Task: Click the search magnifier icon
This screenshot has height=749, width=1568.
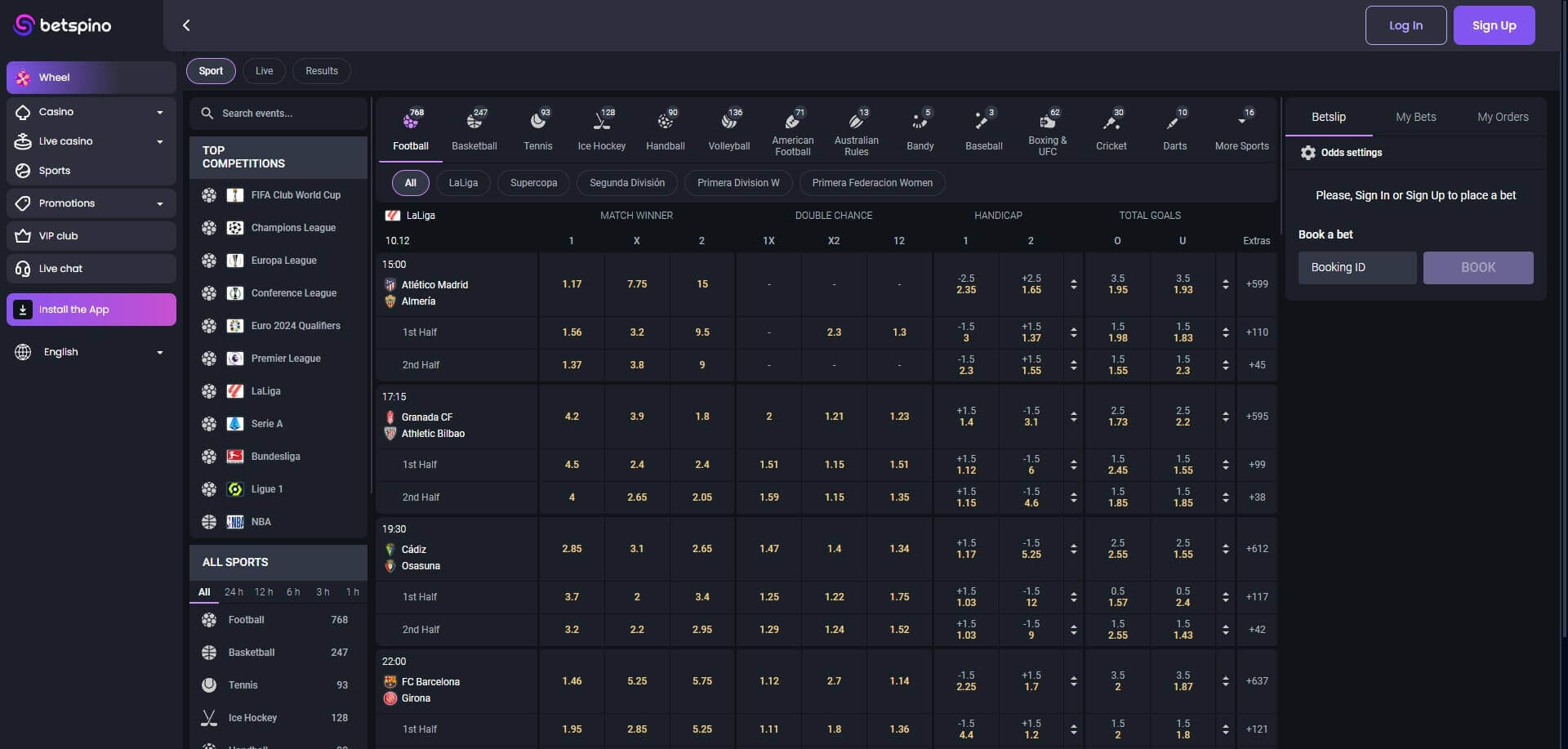Action: pyautogui.click(x=207, y=114)
